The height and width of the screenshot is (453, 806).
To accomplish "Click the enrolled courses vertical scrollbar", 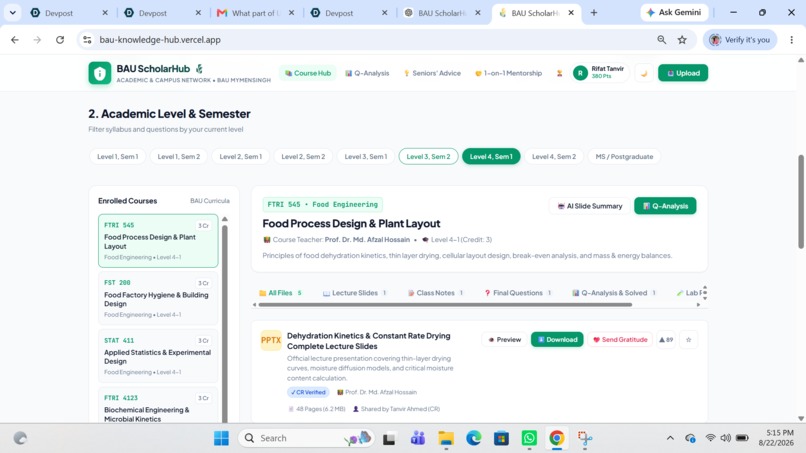I will point(225,324).
